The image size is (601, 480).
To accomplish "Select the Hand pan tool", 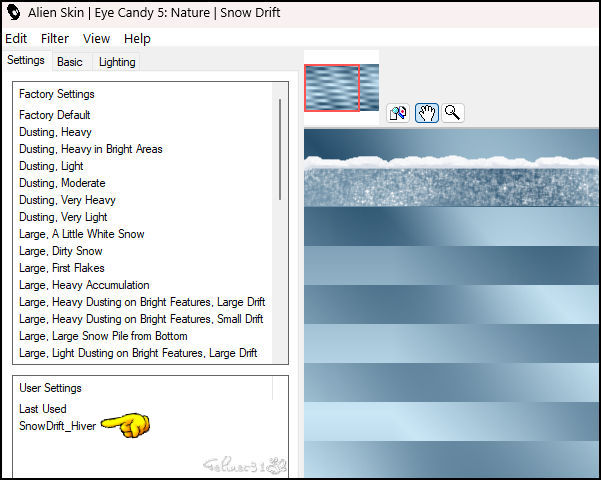I will (427, 113).
